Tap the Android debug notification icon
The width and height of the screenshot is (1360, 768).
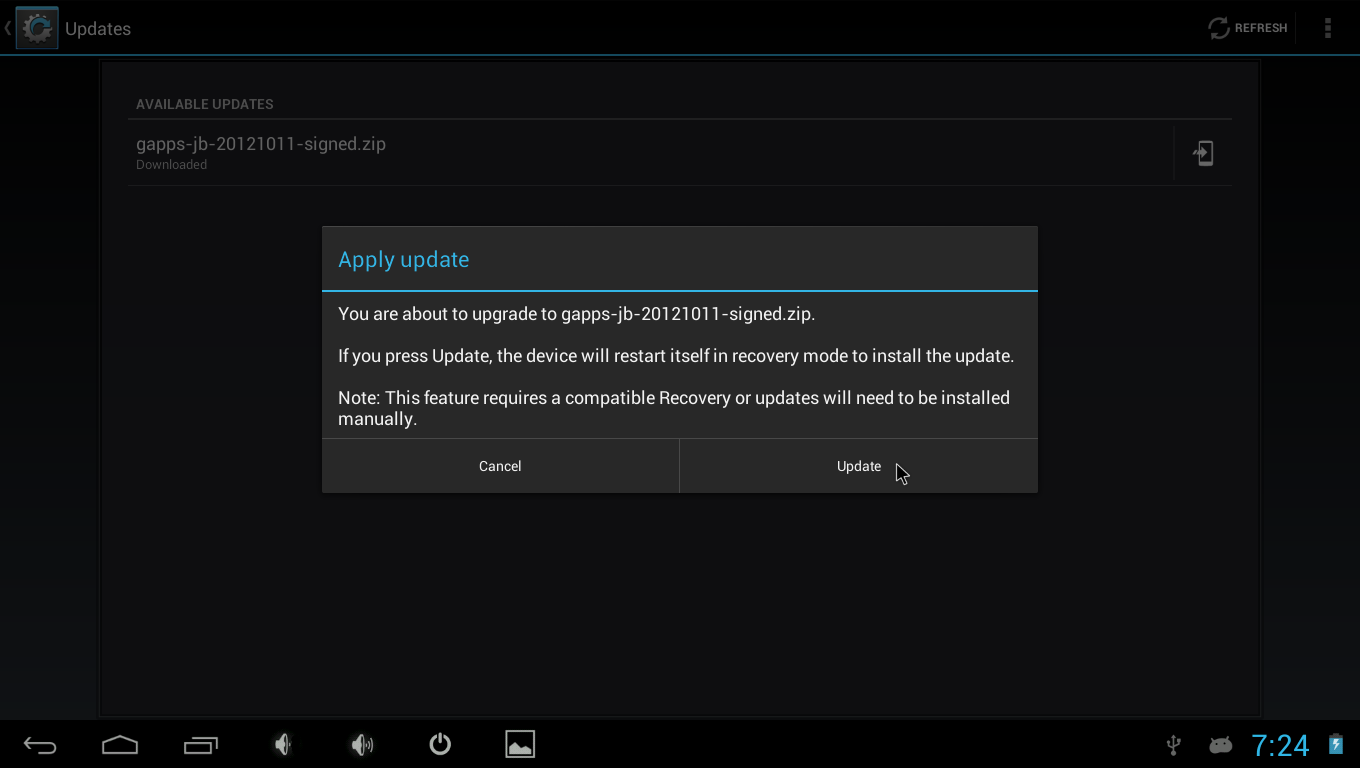(x=1220, y=744)
